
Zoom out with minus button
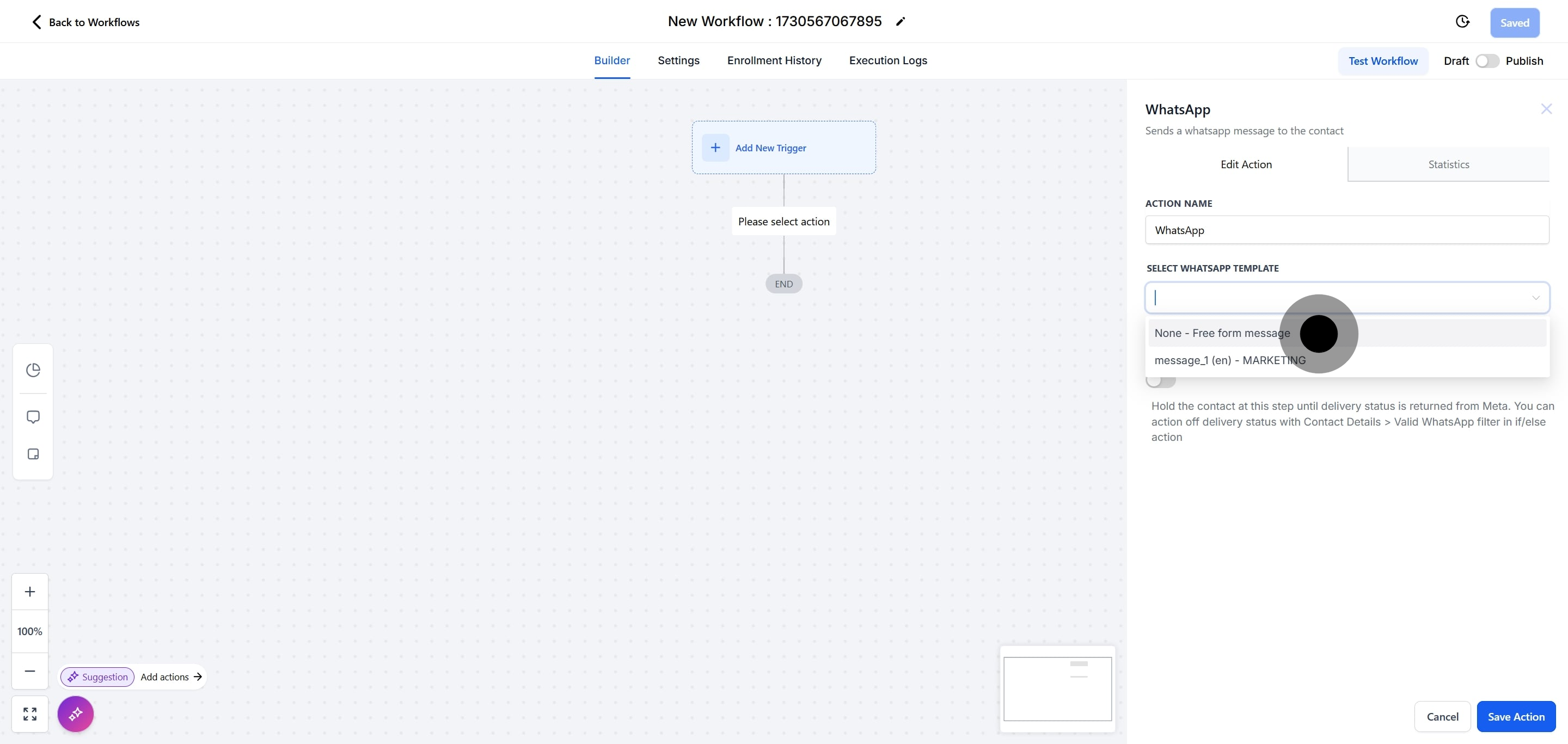[30, 671]
